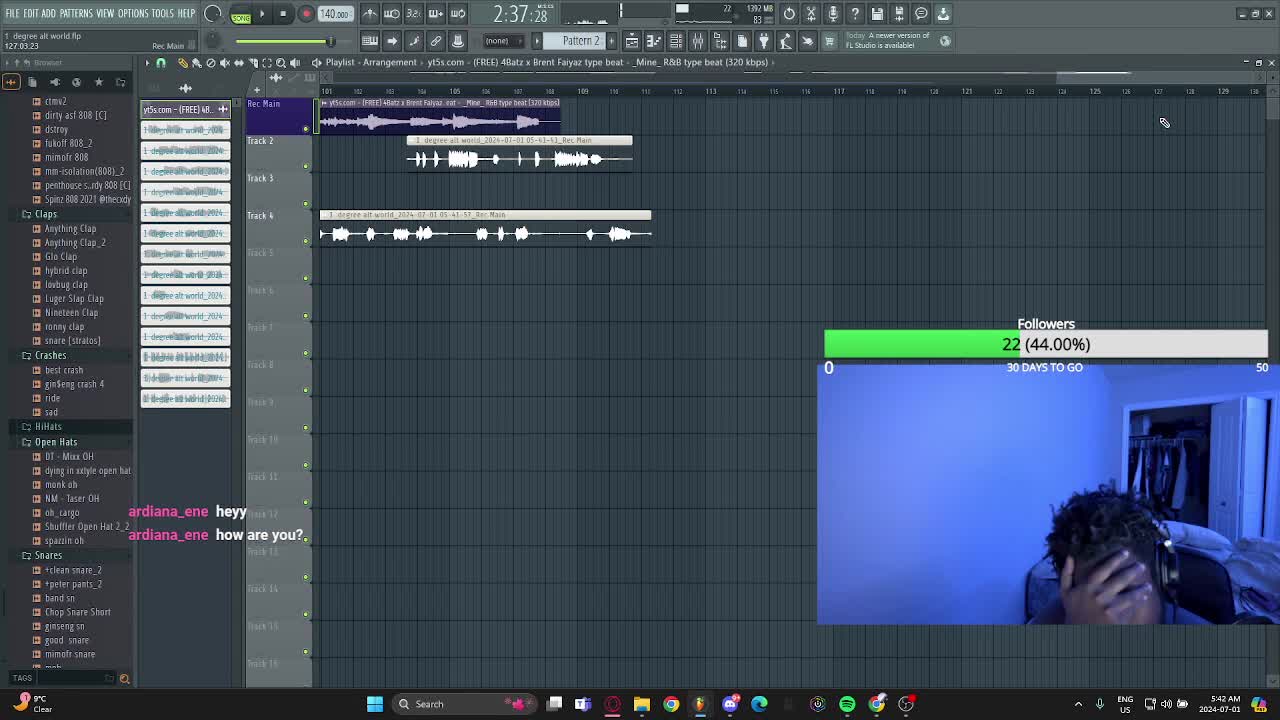Open the Channel rack window icon
Image resolution: width=1280 pixels, height=720 pixels.
pos(676,41)
